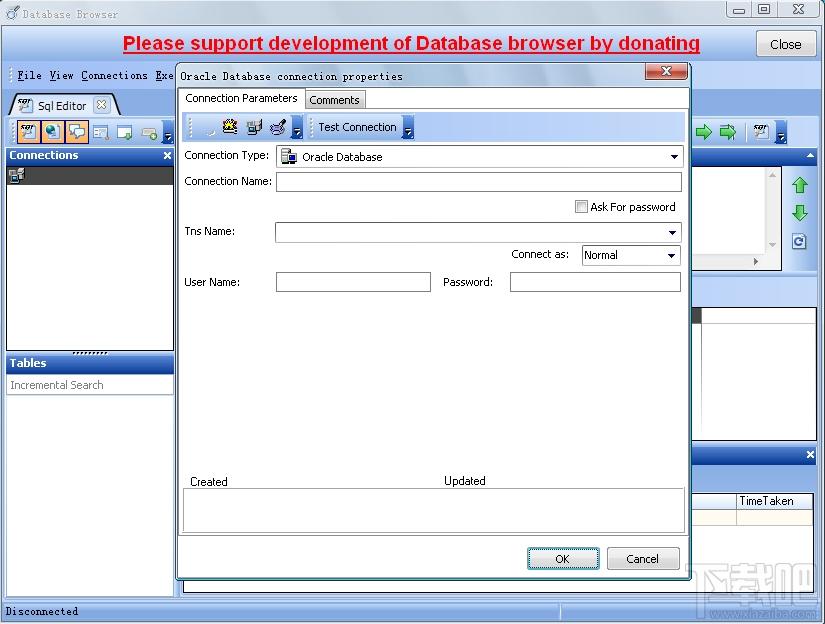Open the File menu
Viewport: 825px width, 624px height.
[x=29, y=76]
